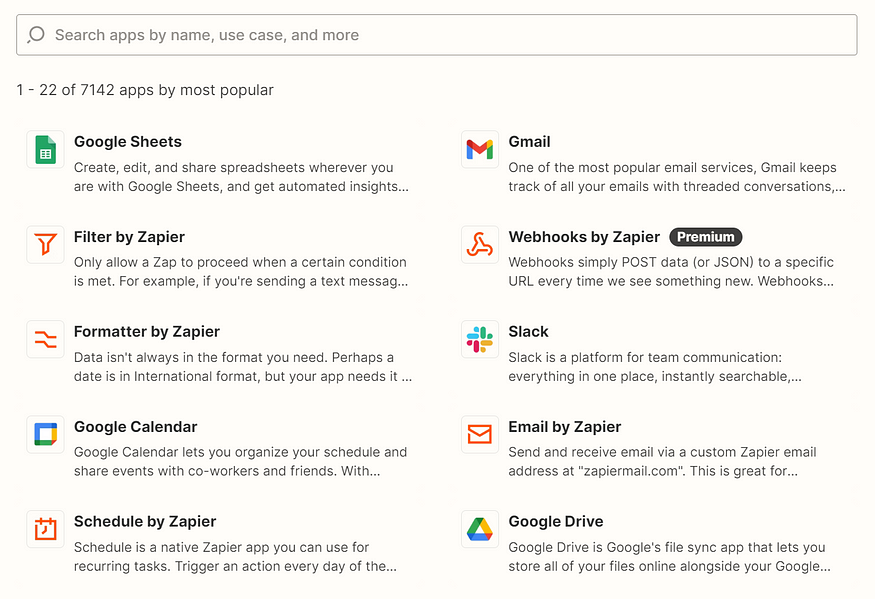Open the Slack app title link
The height and width of the screenshot is (599, 875).
pos(528,332)
